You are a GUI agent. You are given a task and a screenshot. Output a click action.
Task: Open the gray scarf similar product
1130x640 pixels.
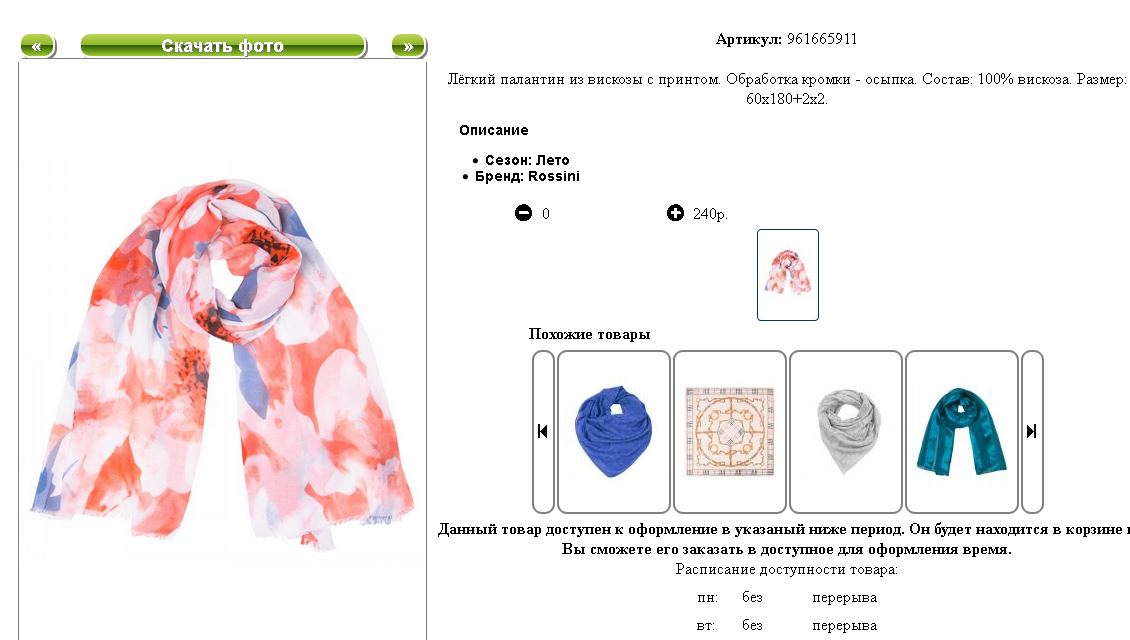846,431
